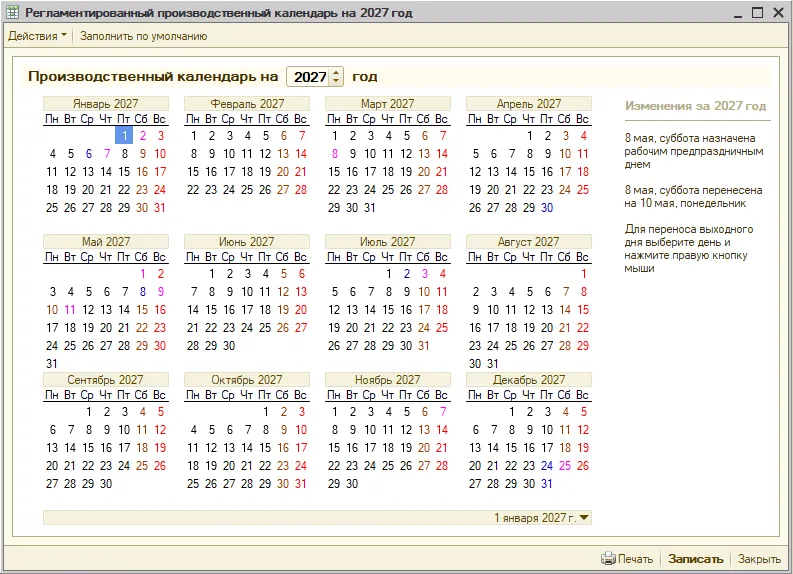Select day 31 in Май 2027
Image resolution: width=793 pixels, height=574 pixels.
52,364
